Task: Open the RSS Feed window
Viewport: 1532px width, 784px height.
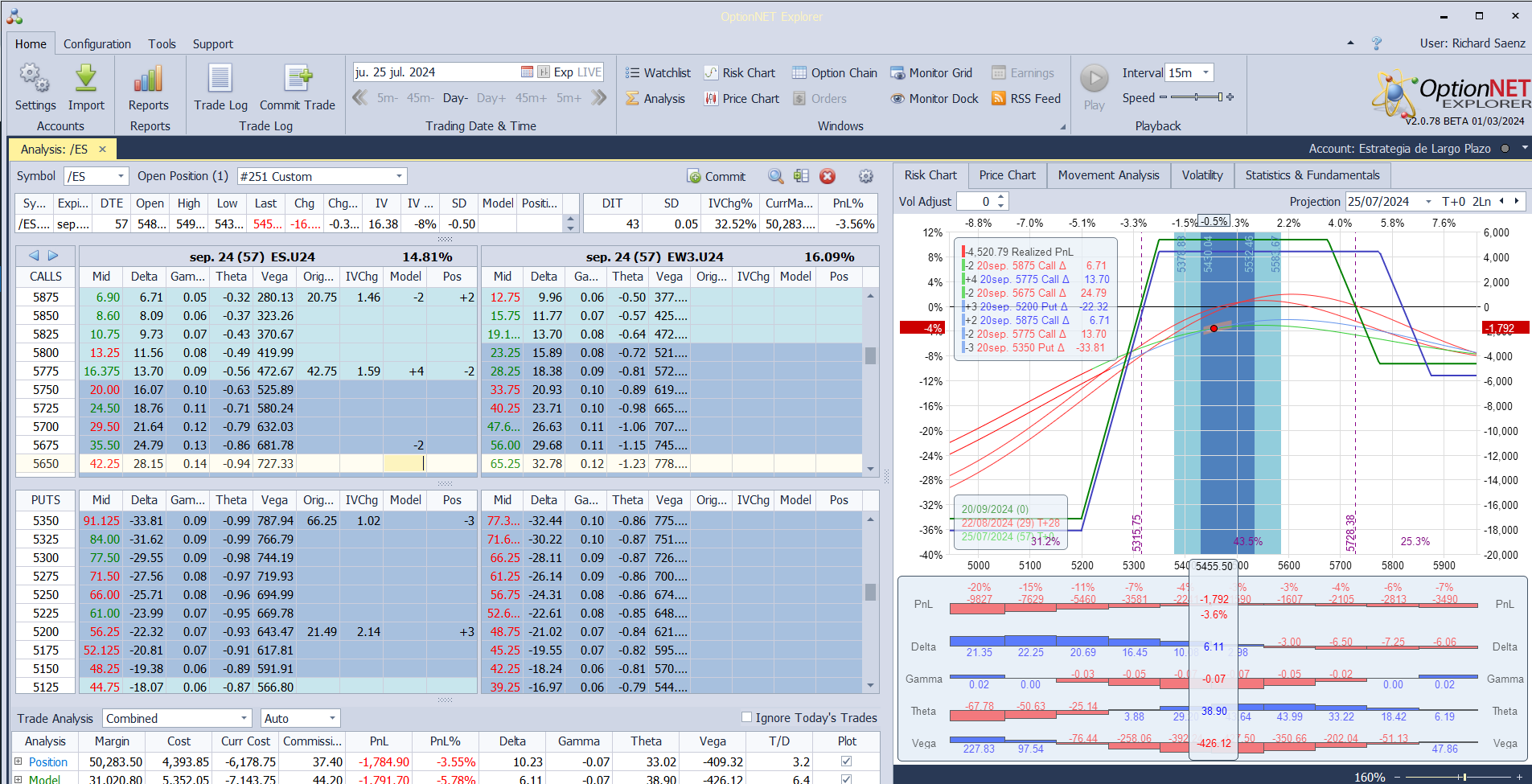Action: coord(1026,99)
